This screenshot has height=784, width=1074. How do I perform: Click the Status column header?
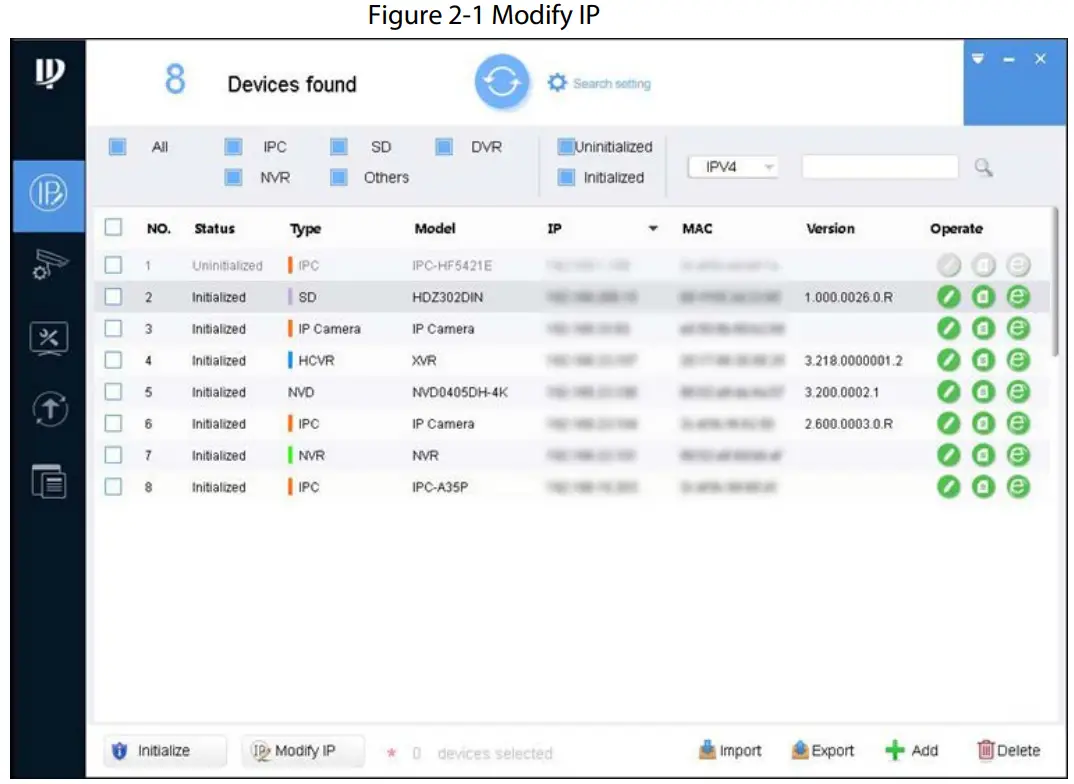[214, 229]
